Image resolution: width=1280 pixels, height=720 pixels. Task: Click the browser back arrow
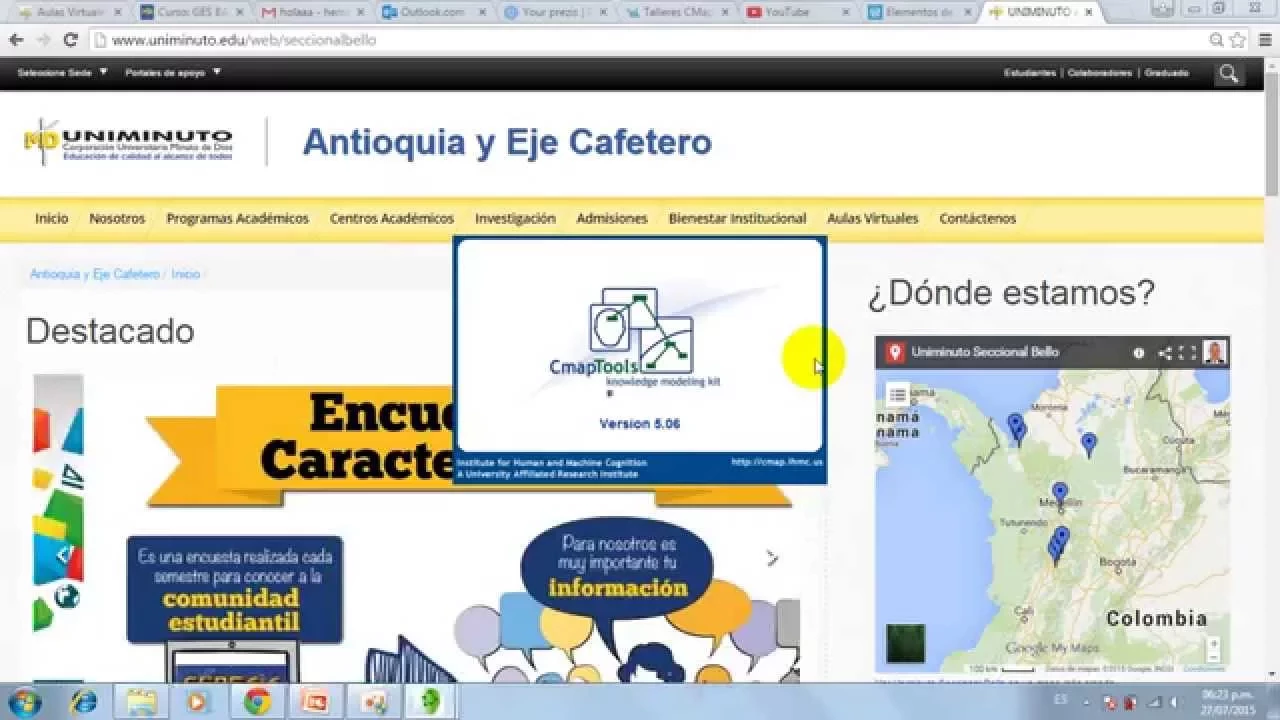[16, 40]
